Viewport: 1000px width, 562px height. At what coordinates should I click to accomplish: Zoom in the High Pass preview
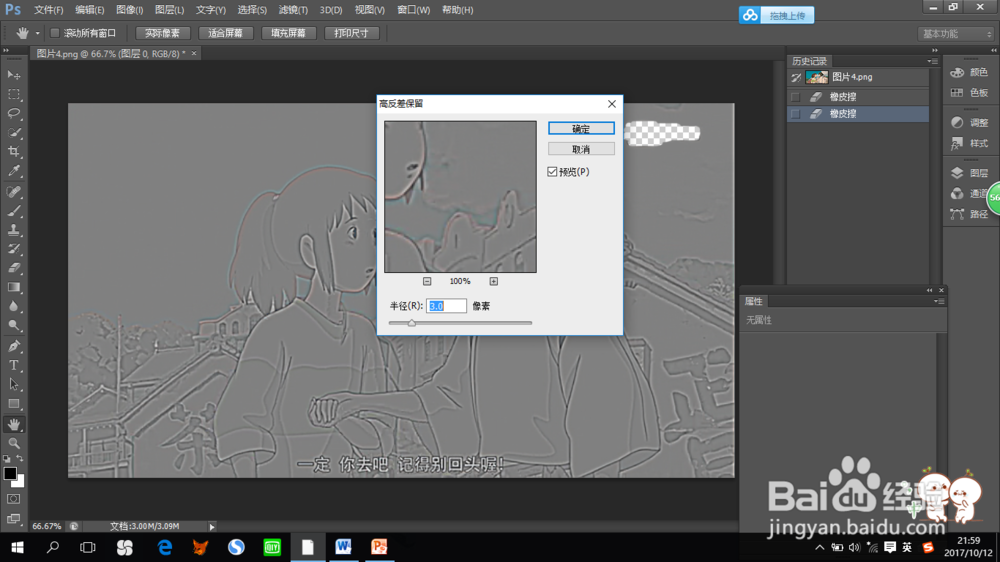click(494, 281)
